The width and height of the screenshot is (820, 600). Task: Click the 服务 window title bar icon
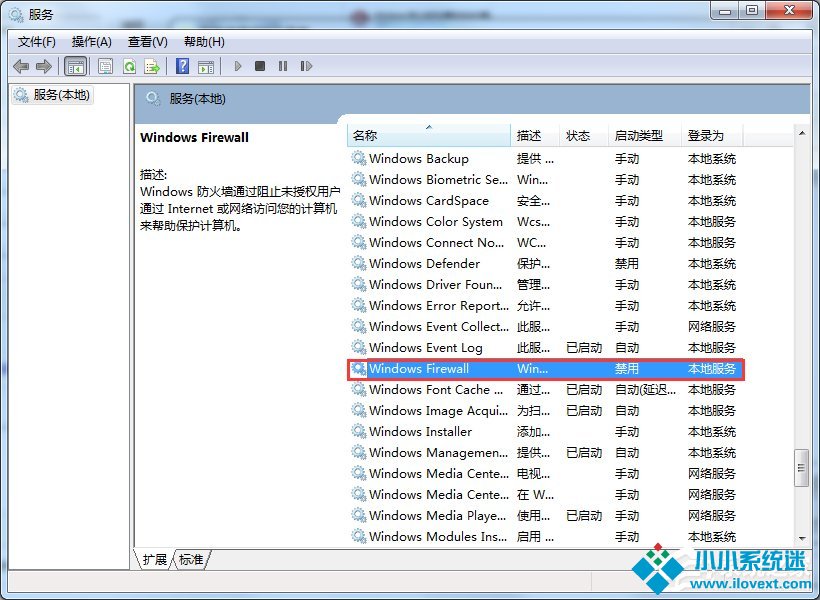click(16, 14)
